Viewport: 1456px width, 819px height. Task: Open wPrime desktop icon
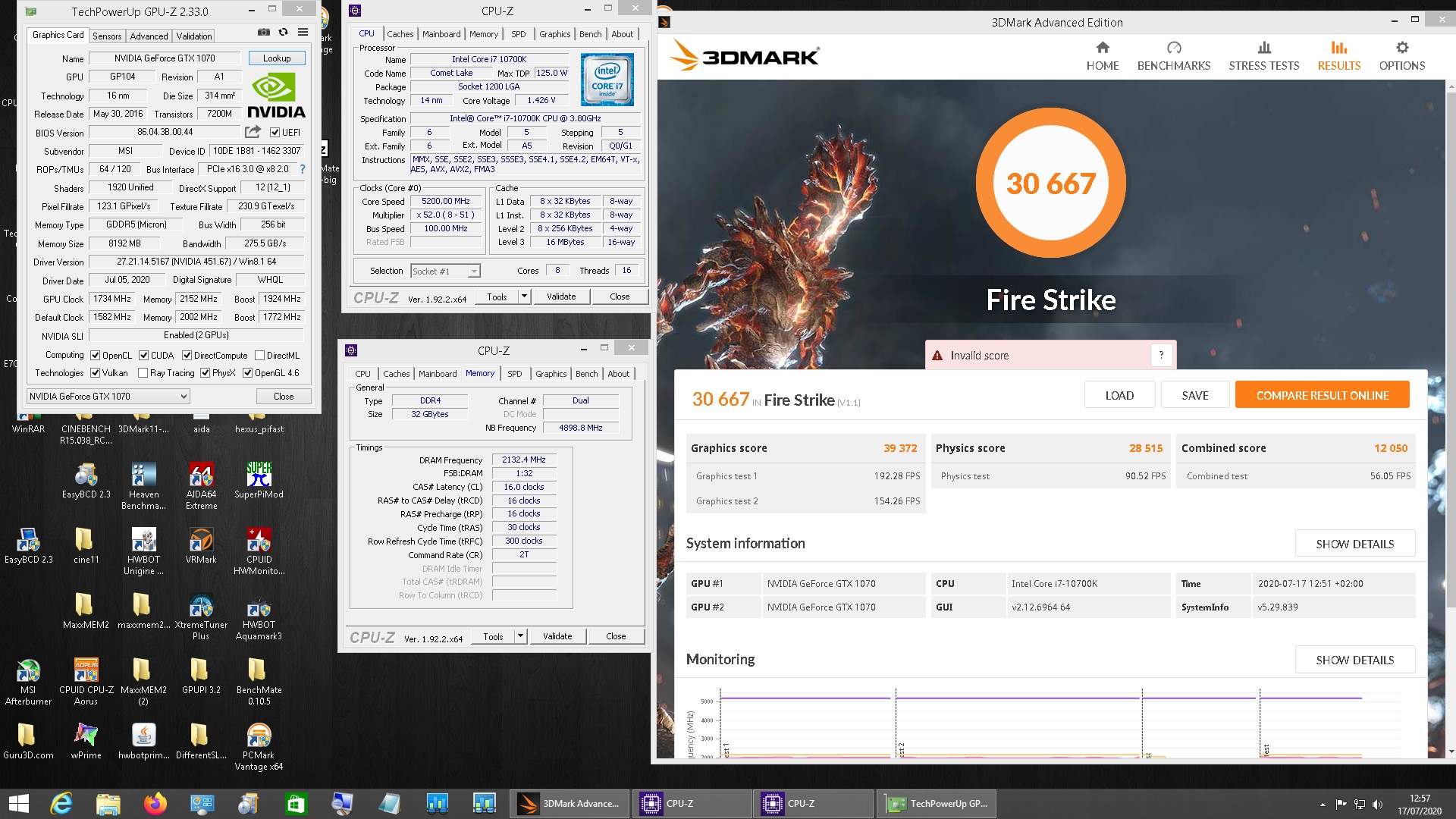[x=86, y=741]
